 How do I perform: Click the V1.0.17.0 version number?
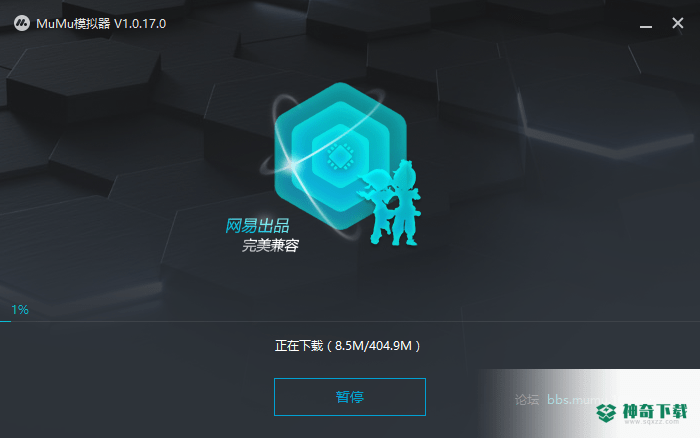coord(140,24)
